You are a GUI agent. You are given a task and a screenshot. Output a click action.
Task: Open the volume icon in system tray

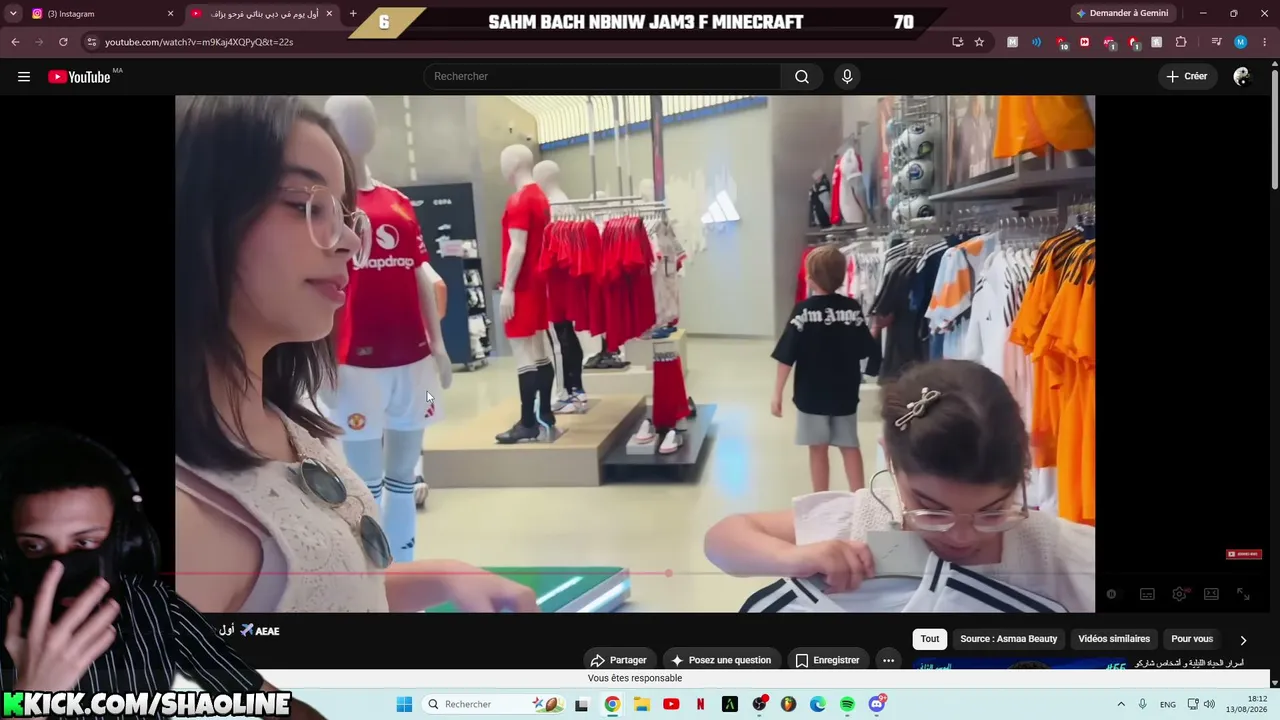1208,704
